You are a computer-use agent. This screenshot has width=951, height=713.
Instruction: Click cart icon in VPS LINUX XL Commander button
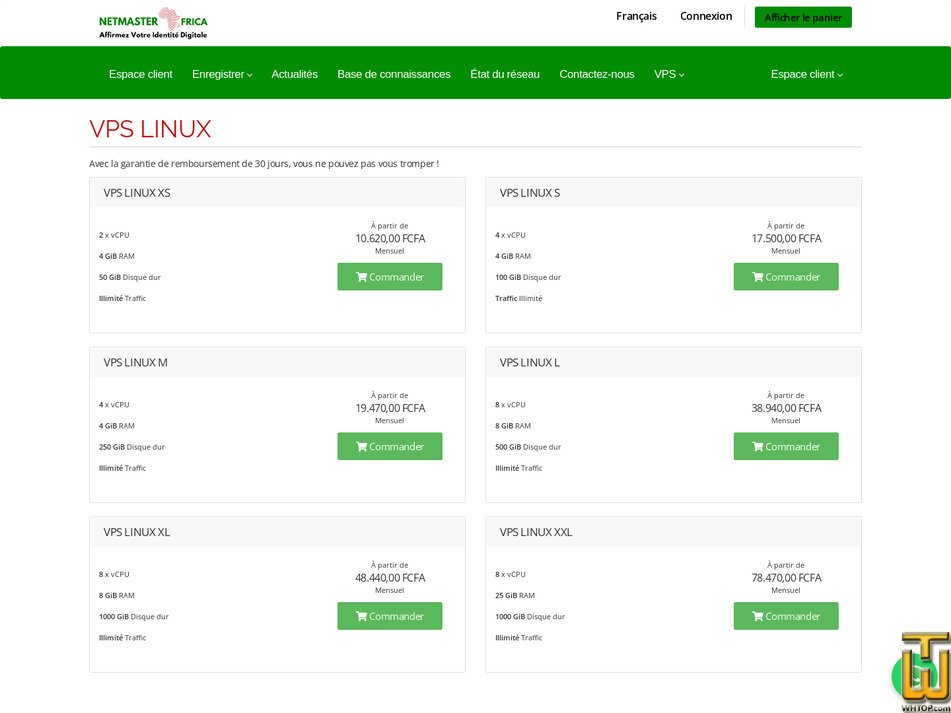pos(361,617)
